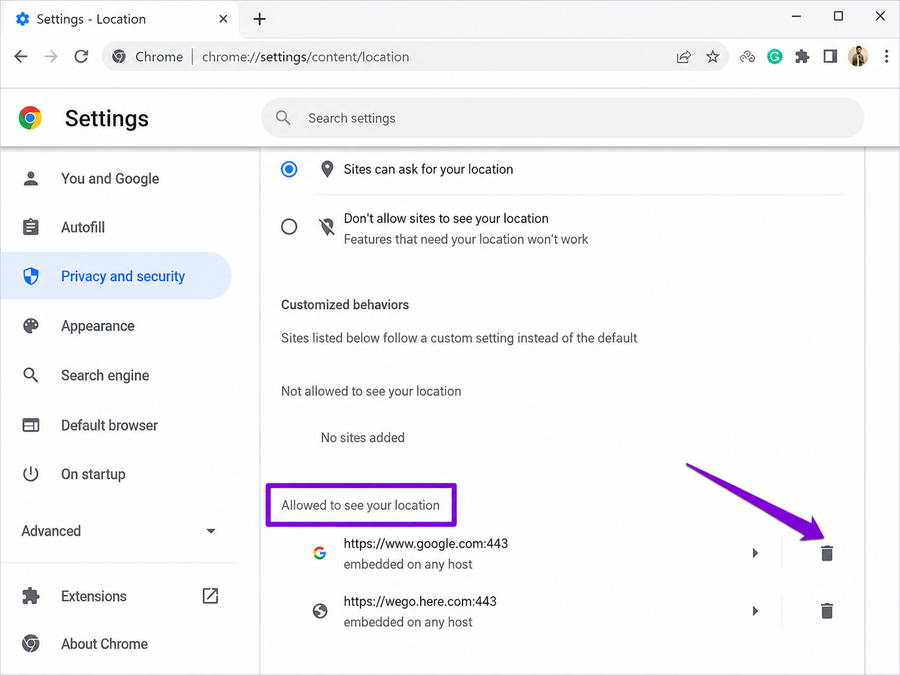Click the Google favicon in allowed list
The width and height of the screenshot is (900, 675).
click(x=320, y=553)
